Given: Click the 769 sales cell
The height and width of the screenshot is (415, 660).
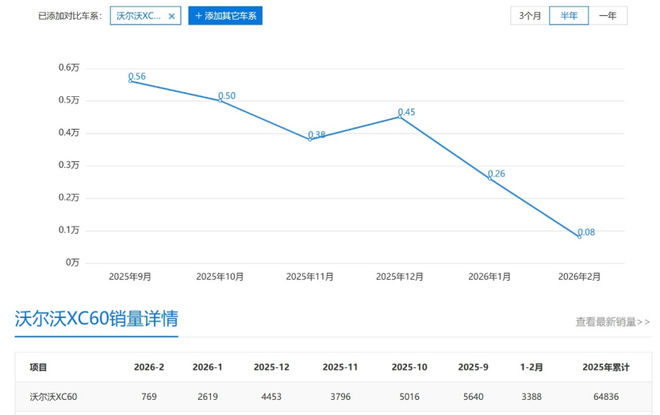Looking at the screenshot, I should tap(149, 396).
